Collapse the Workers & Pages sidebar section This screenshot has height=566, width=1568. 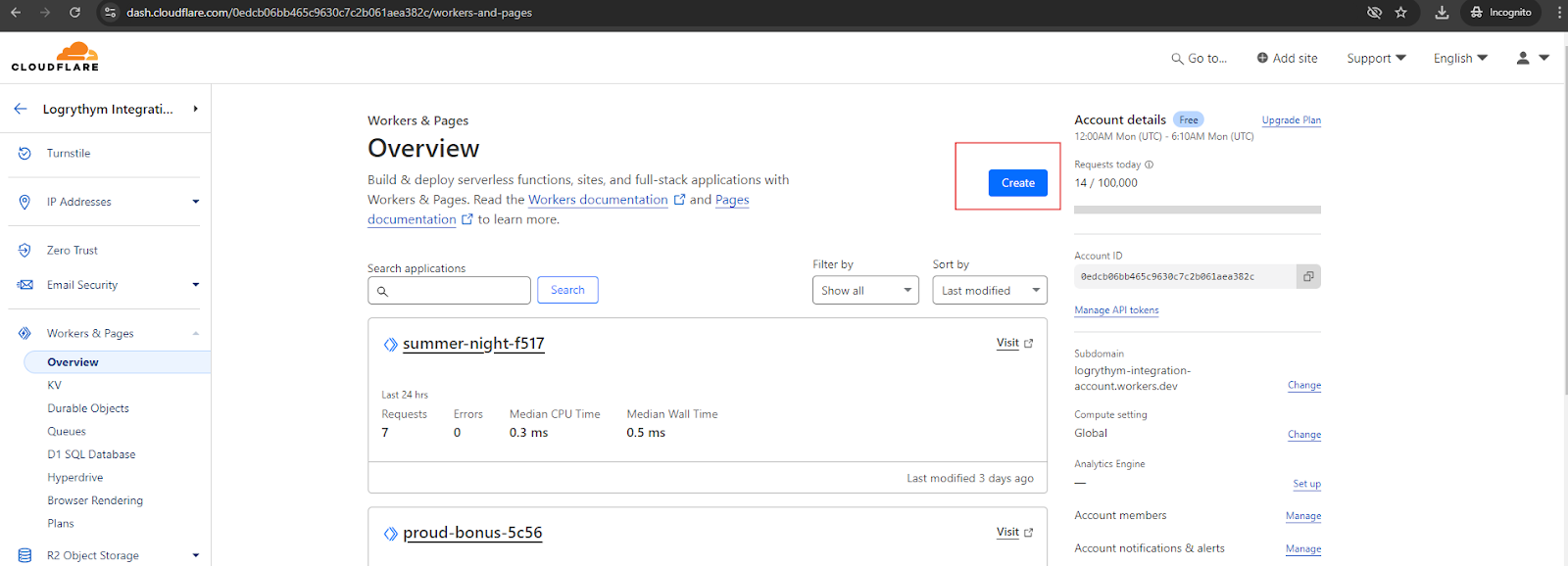pos(196,334)
